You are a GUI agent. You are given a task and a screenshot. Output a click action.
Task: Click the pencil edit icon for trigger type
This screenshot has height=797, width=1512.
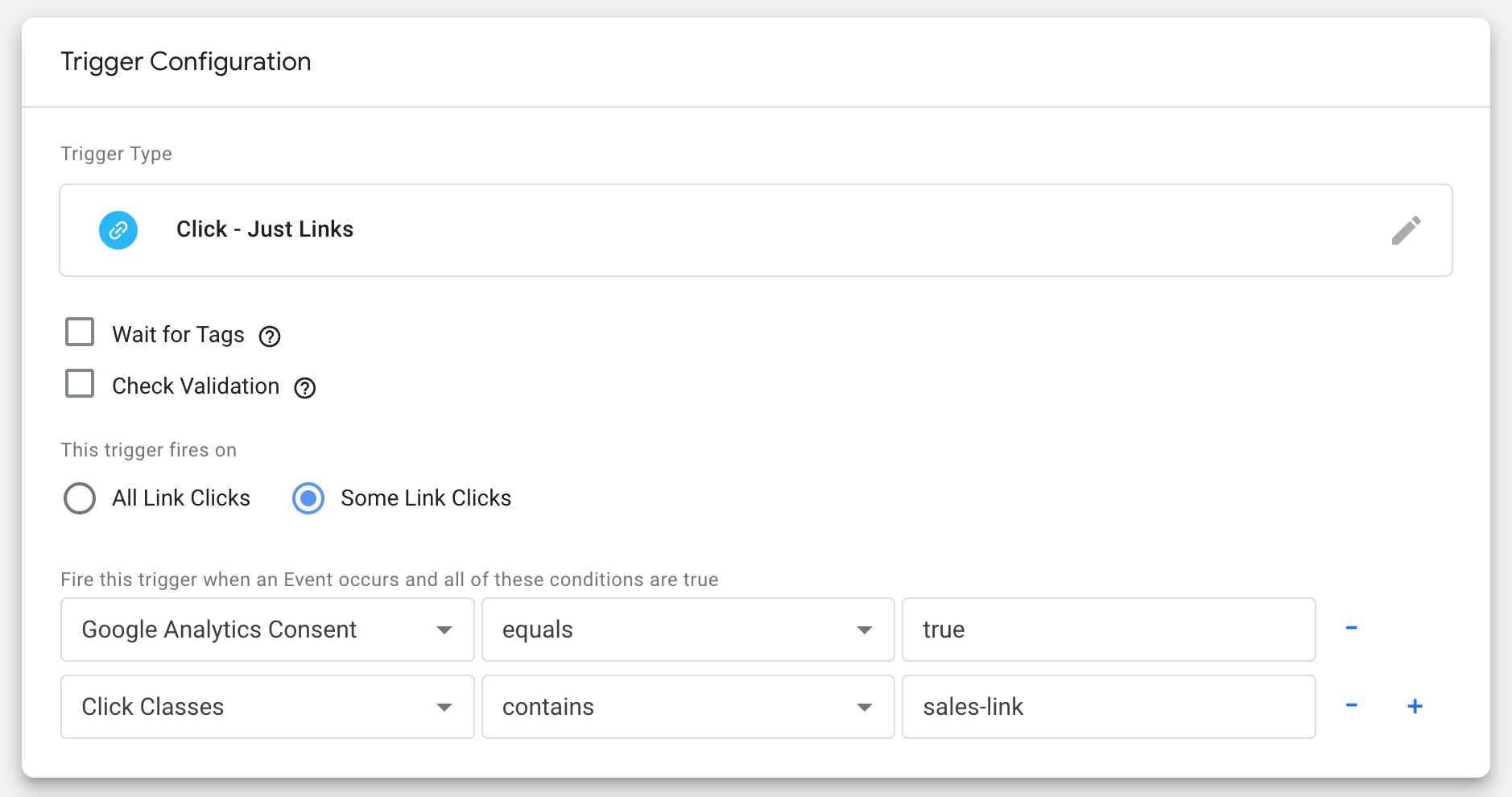pos(1406,230)
